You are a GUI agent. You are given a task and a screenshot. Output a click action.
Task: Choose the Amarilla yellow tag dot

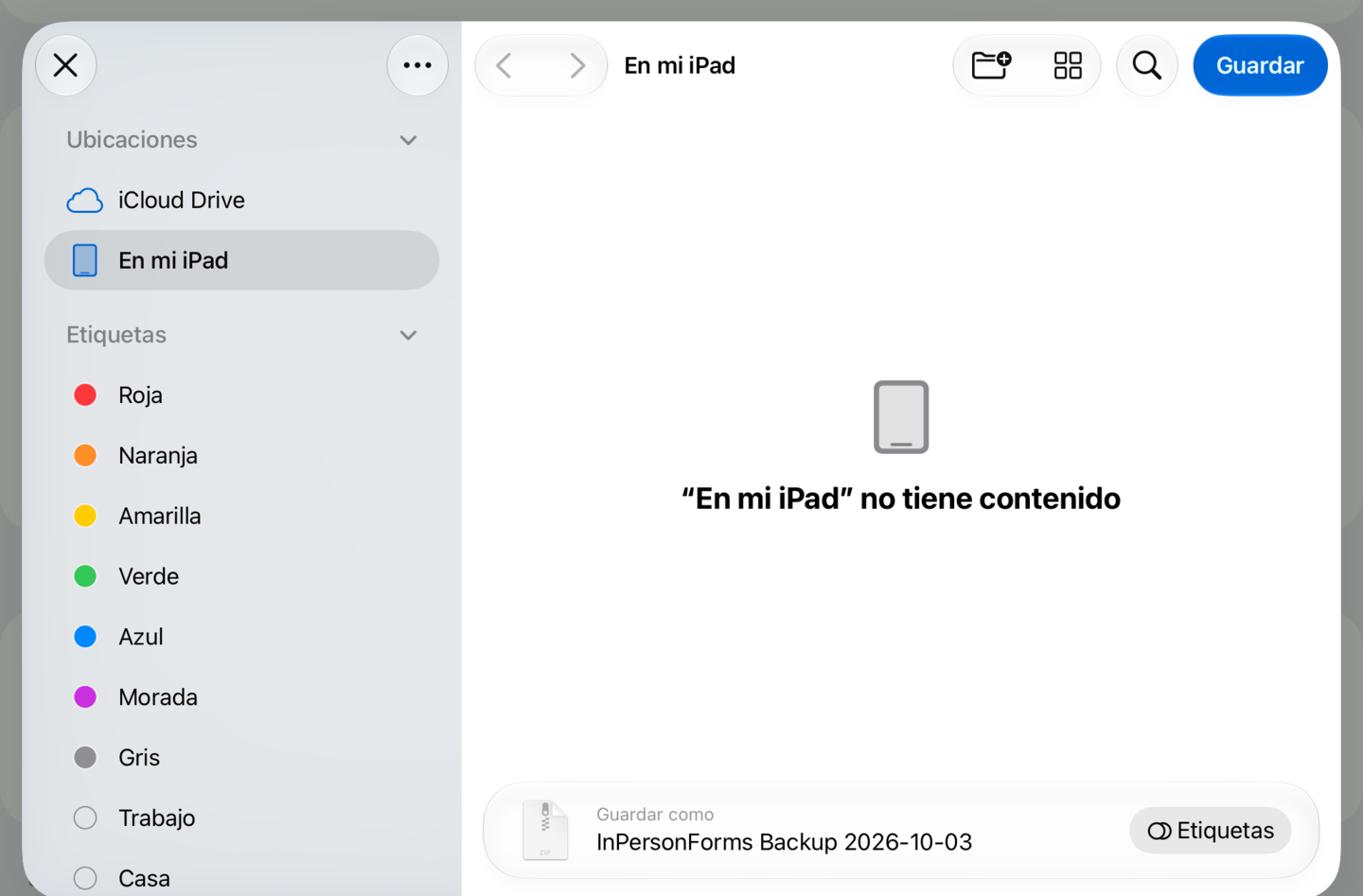point(85,516)
